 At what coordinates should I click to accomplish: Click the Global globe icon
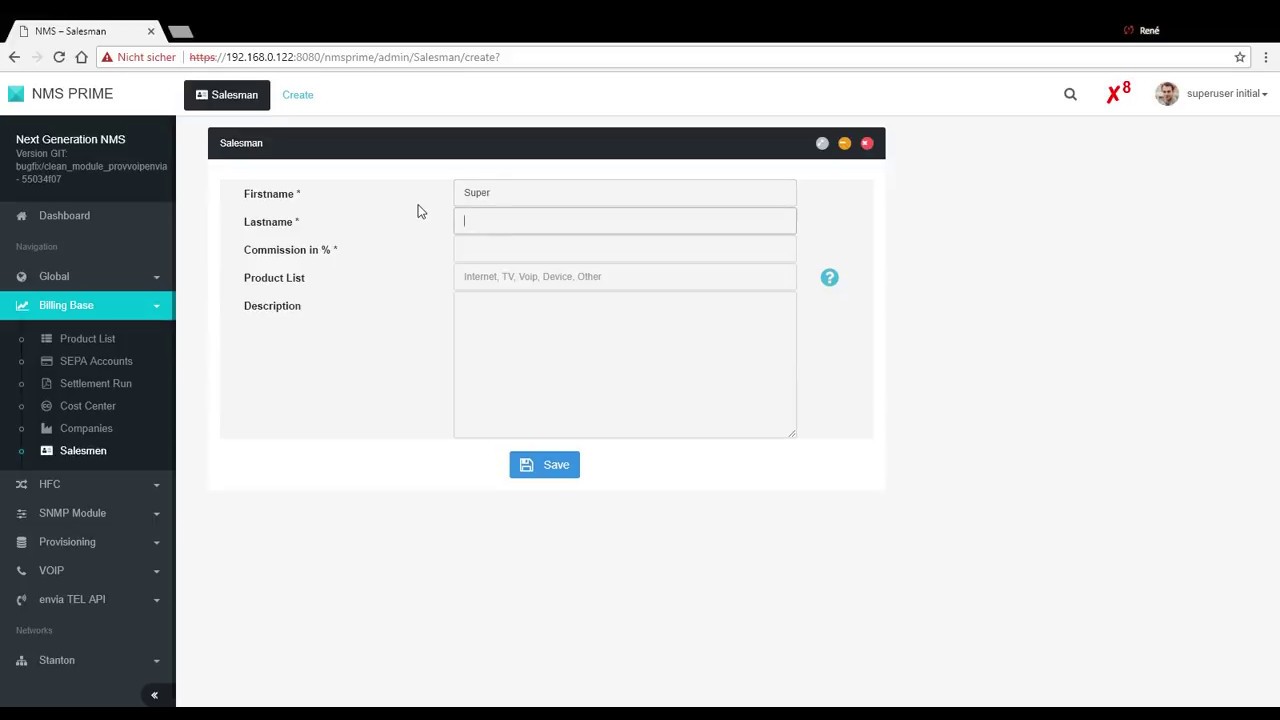click(x=22, y=277)
